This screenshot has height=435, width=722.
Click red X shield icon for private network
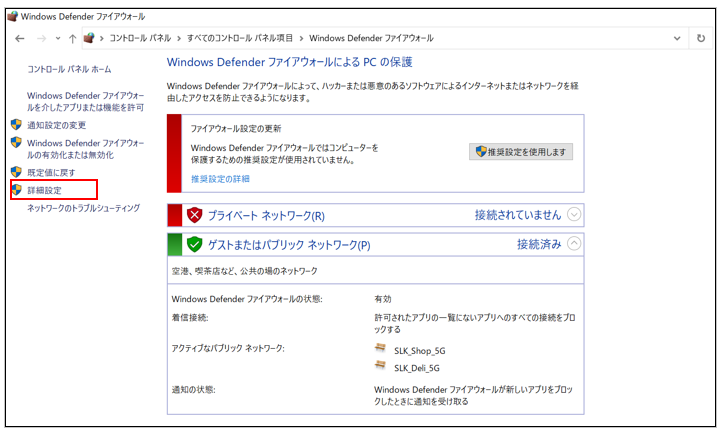pos(195,215)
